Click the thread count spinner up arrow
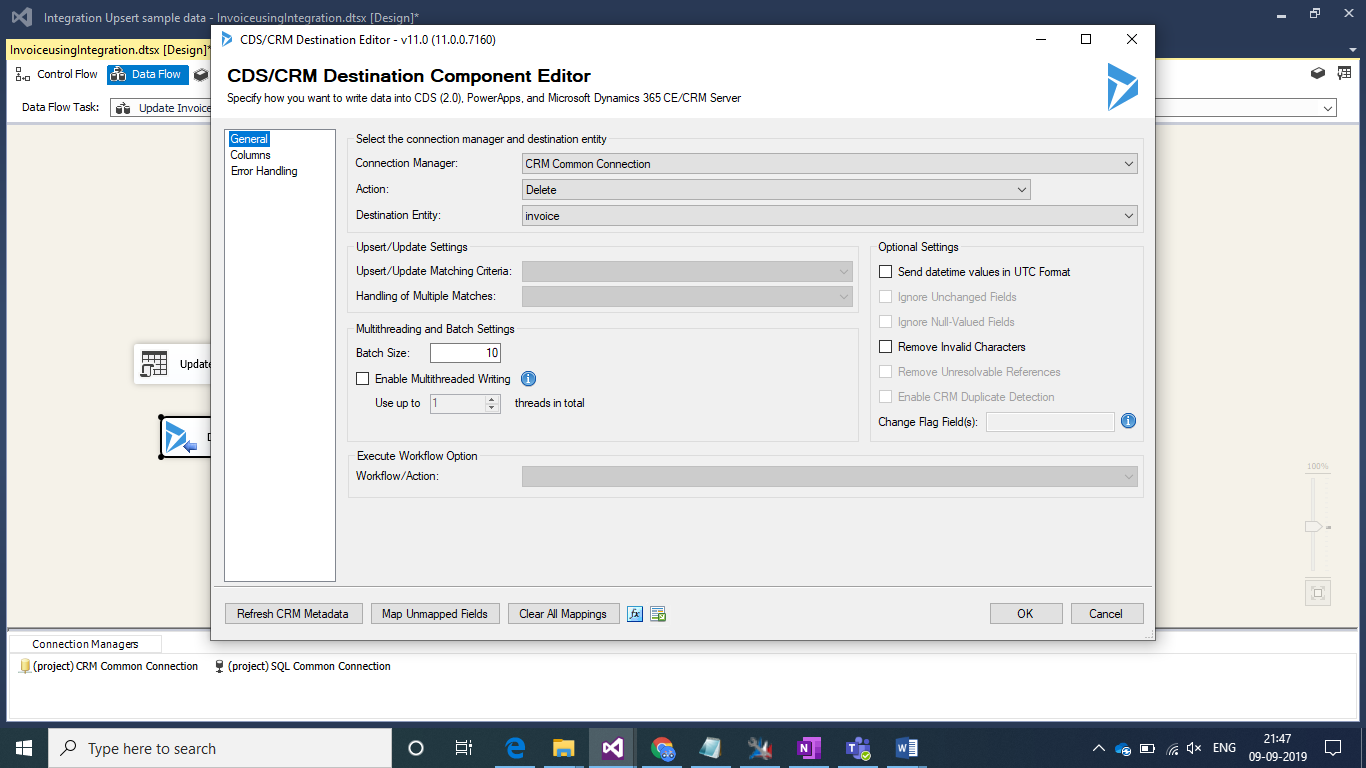The image size is (1366, 768). coord(491,399)
